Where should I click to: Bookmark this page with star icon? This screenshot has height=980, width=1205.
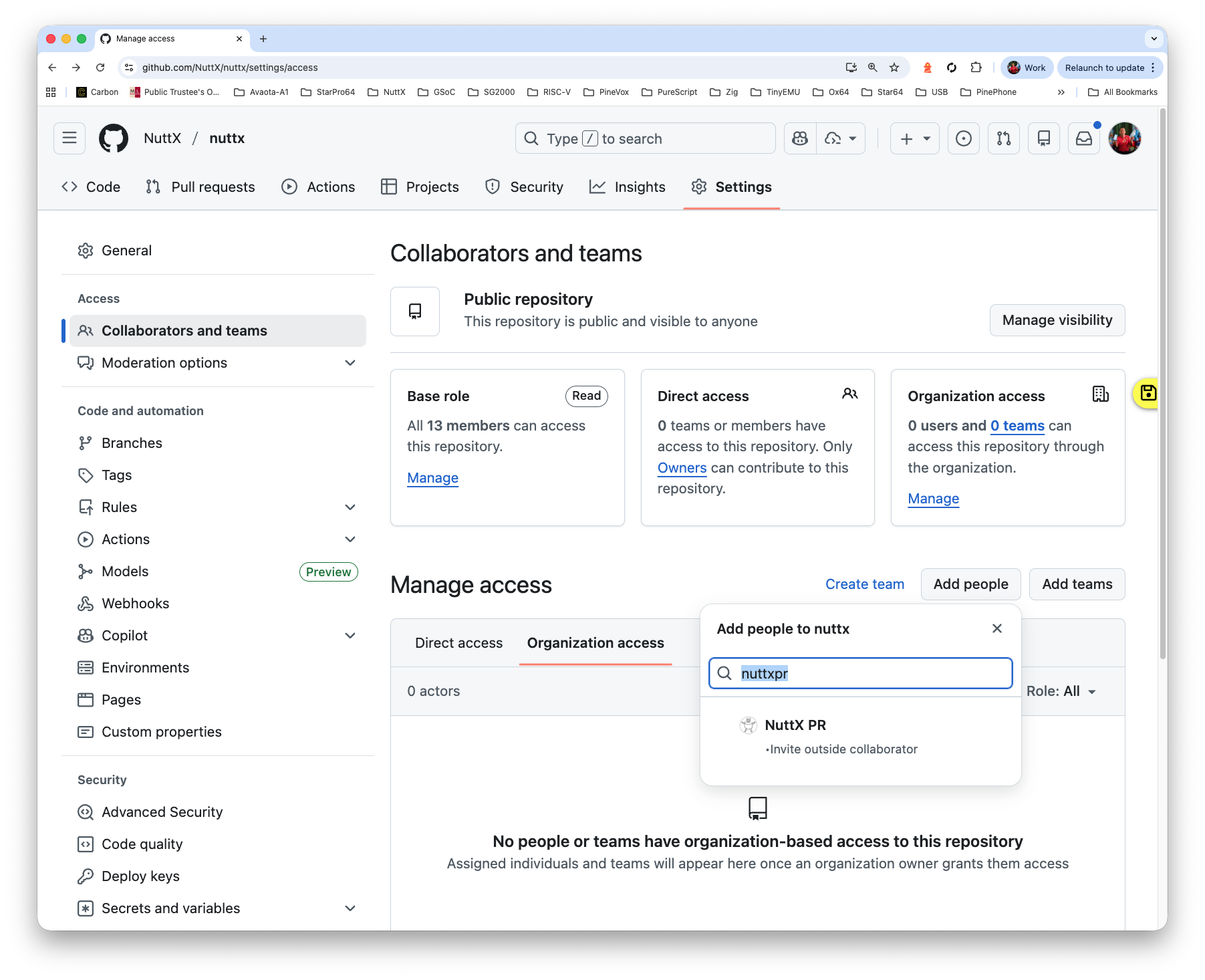tap(894, 68)
